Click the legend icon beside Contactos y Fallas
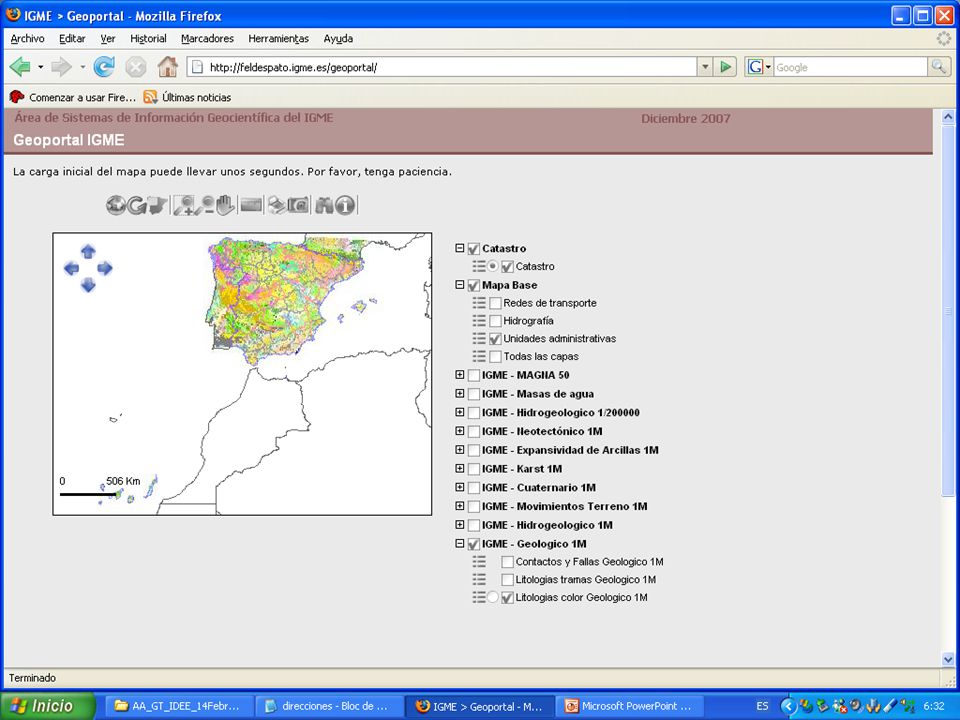Screen dimensions: 960x720 (479, 561)
